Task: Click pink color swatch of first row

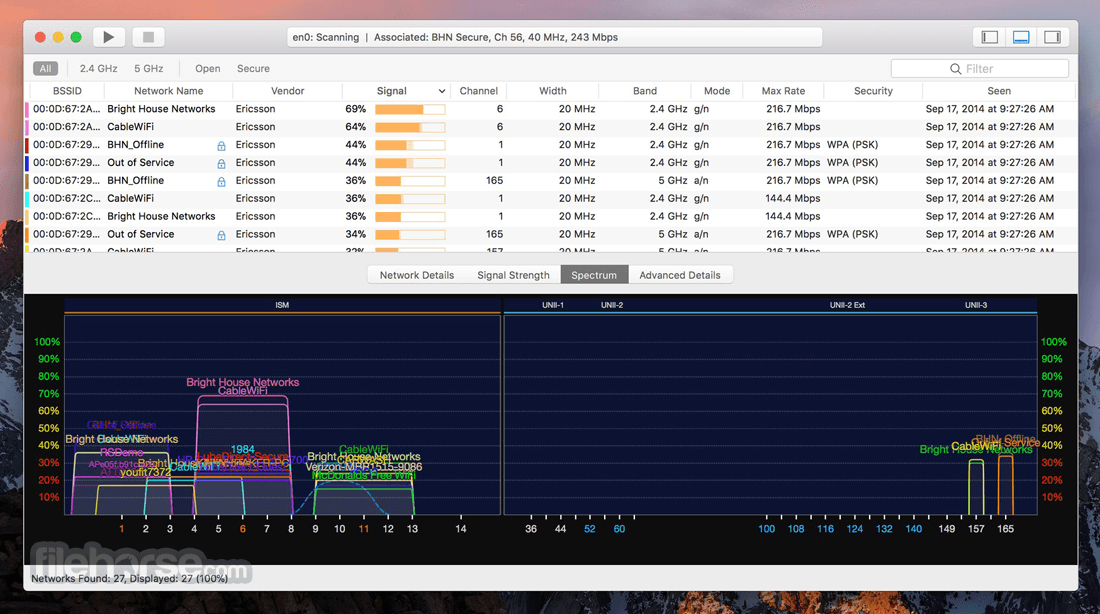Action: tap(27, 109)
